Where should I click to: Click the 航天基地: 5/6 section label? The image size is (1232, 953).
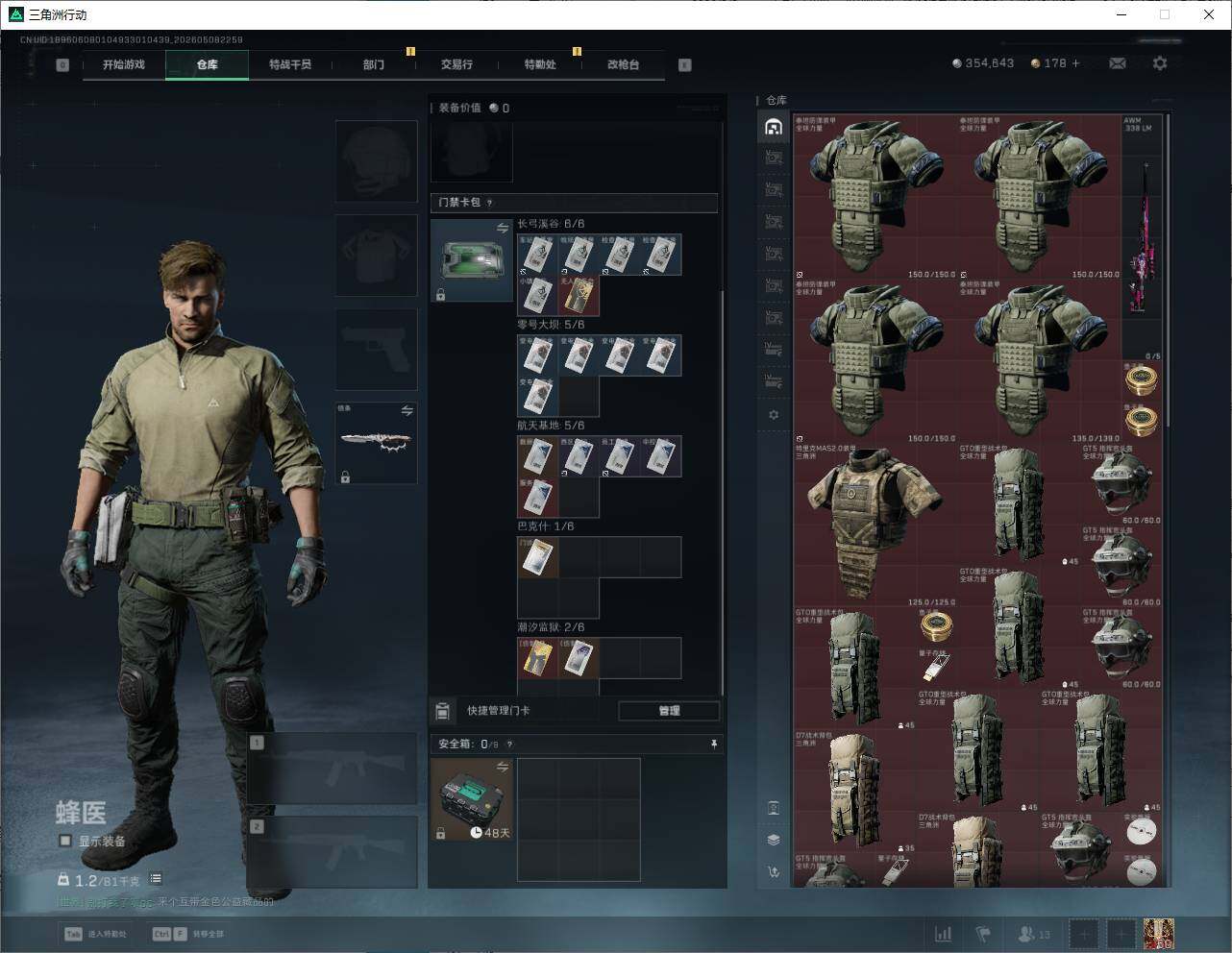[551, 426]
